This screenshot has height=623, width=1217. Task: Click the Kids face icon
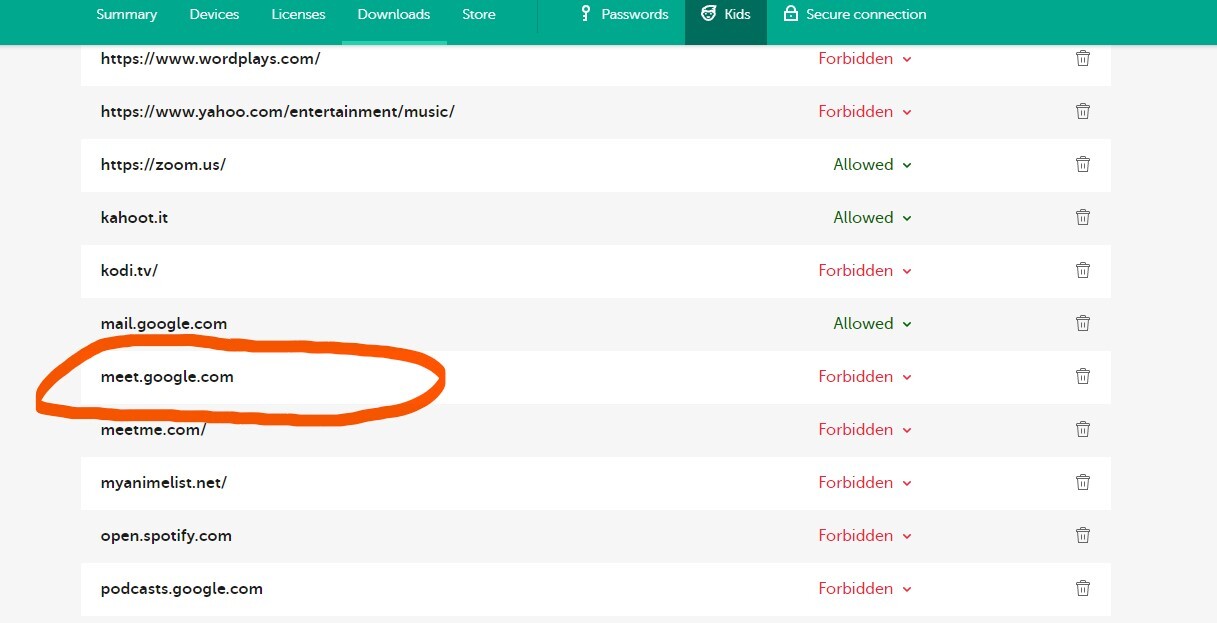pyautogui.click(x=709, y=14)
